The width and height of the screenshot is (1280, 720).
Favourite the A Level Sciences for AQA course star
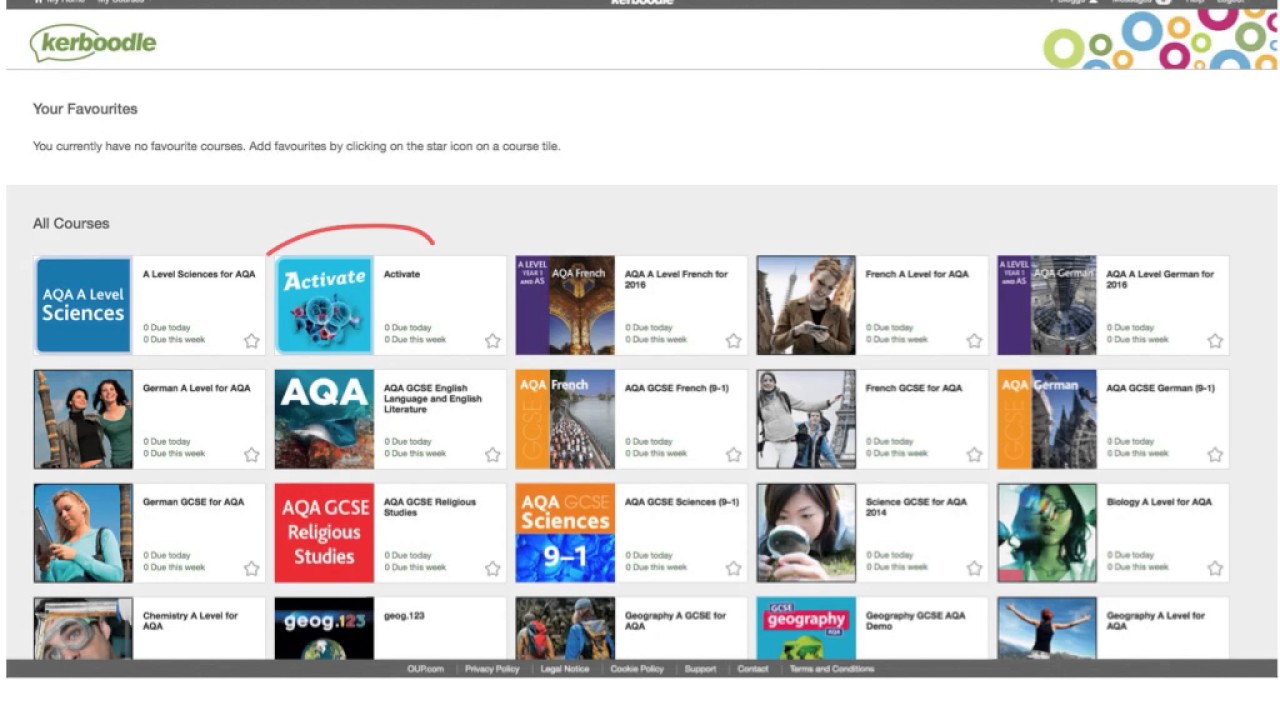(252, 341)
